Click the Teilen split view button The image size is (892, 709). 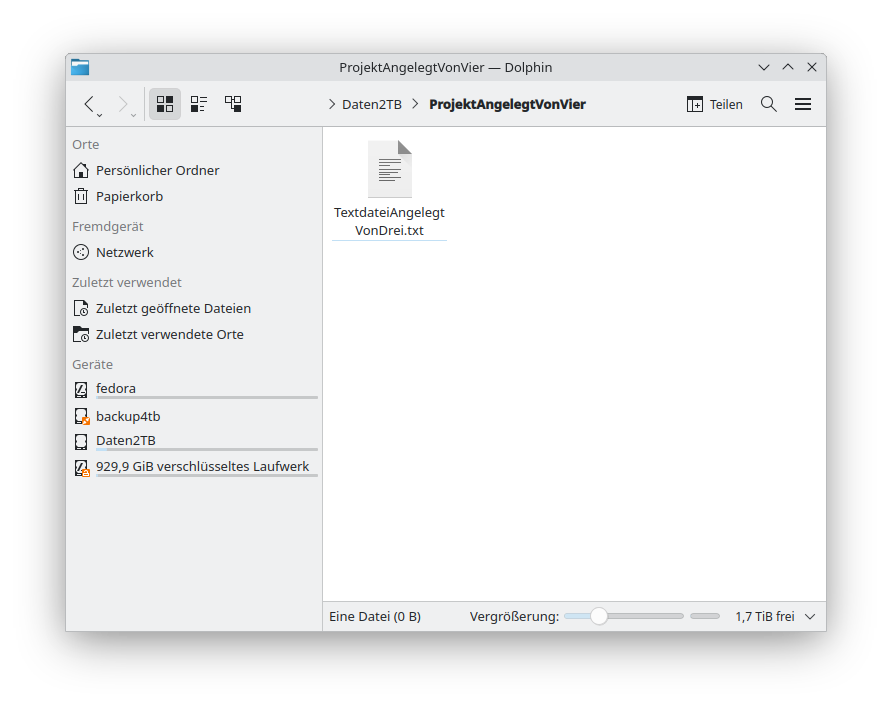715,104
